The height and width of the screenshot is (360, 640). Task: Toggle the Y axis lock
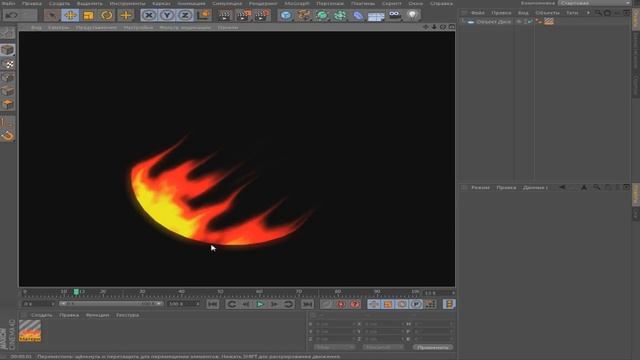(167, 16)
